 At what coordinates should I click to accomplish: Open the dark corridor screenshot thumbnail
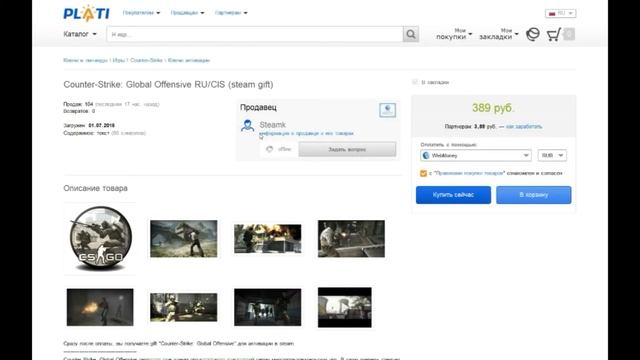(x=267, y=307)
